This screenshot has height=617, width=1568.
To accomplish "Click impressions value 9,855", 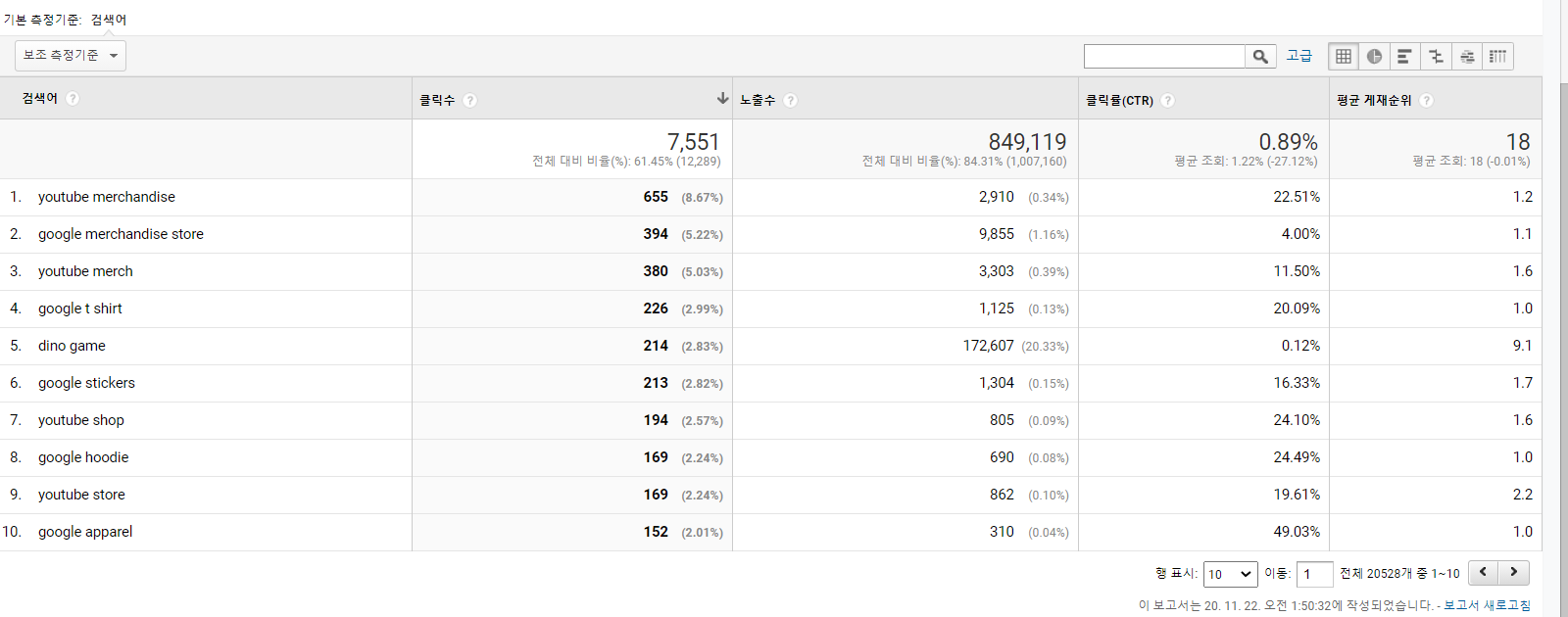I will pos(997,234).
